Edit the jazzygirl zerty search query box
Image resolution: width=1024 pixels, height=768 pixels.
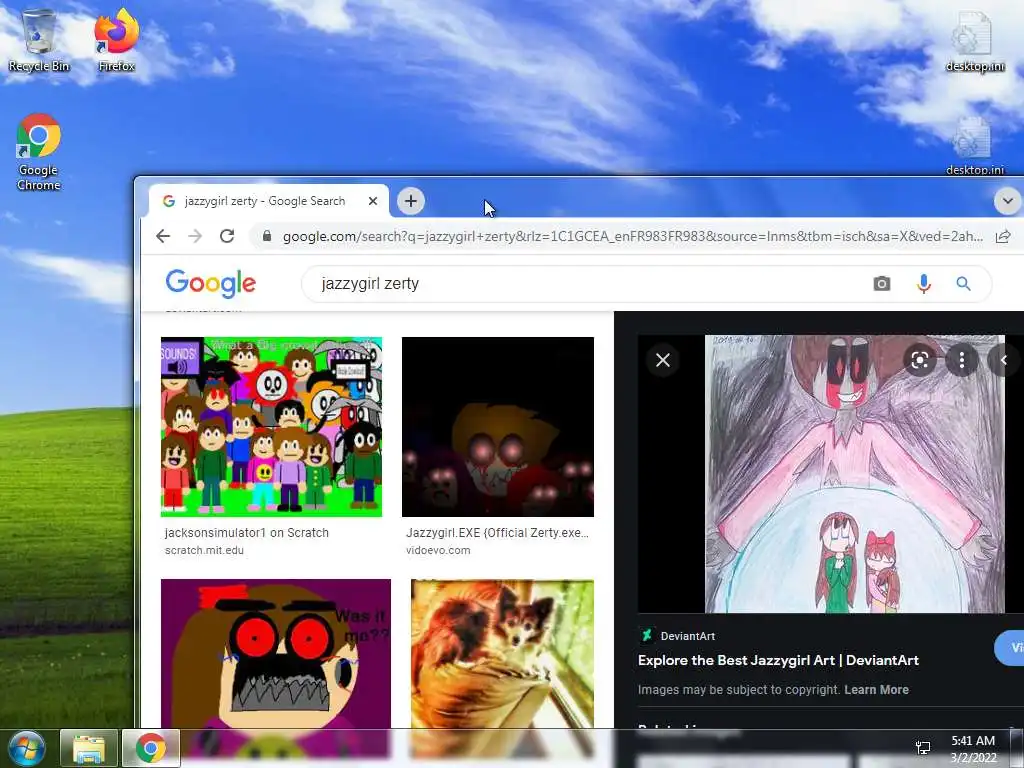[x=588, y=283]
